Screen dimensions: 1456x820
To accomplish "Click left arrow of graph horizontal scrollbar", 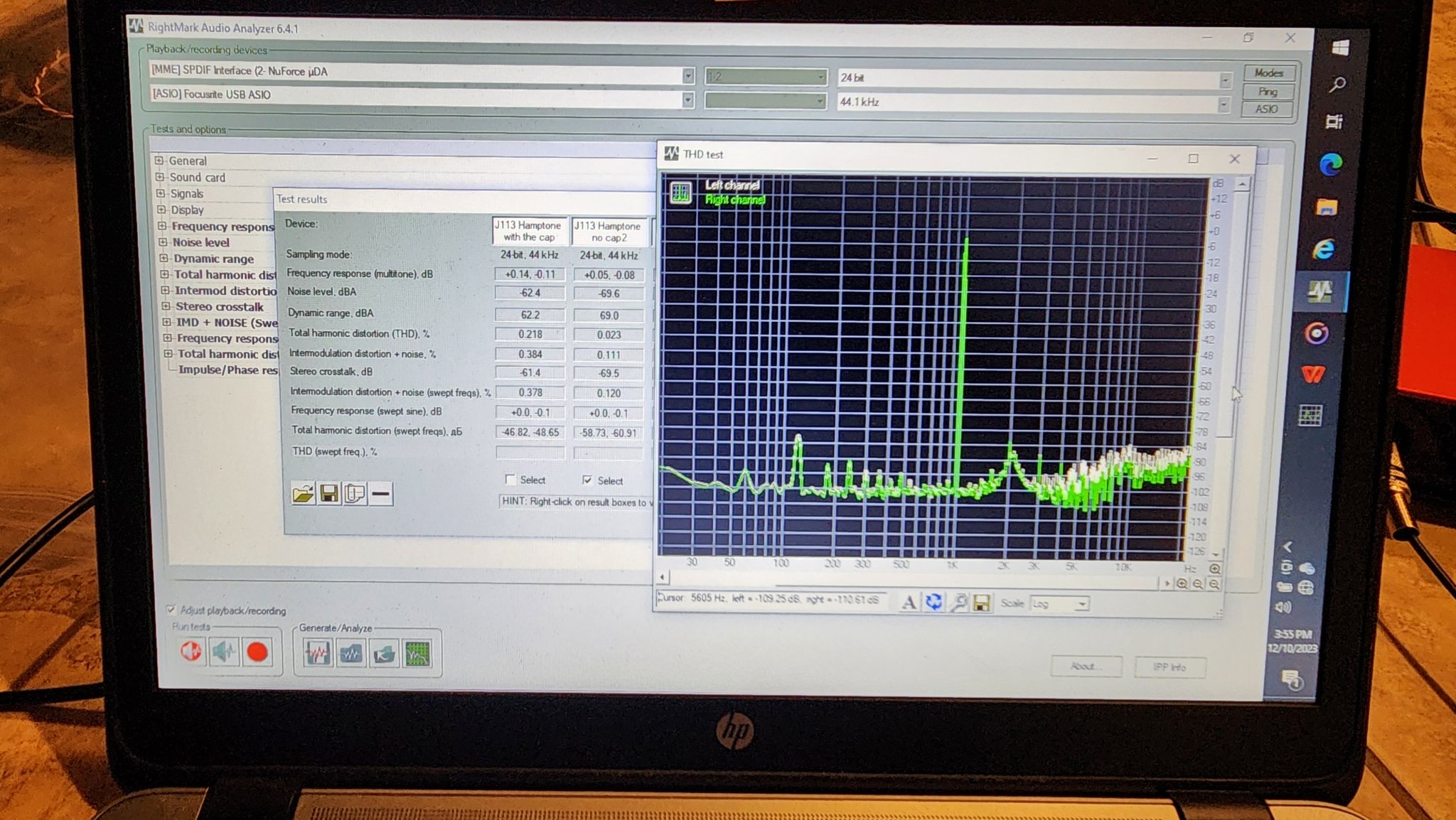I will point(663,577).
